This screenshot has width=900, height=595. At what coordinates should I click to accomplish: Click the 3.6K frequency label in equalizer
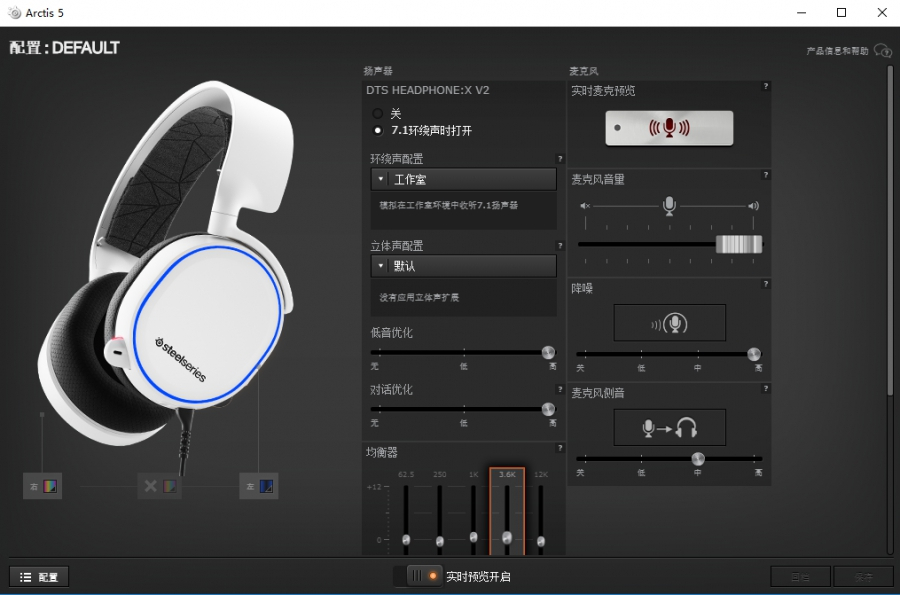coord(507,475)
